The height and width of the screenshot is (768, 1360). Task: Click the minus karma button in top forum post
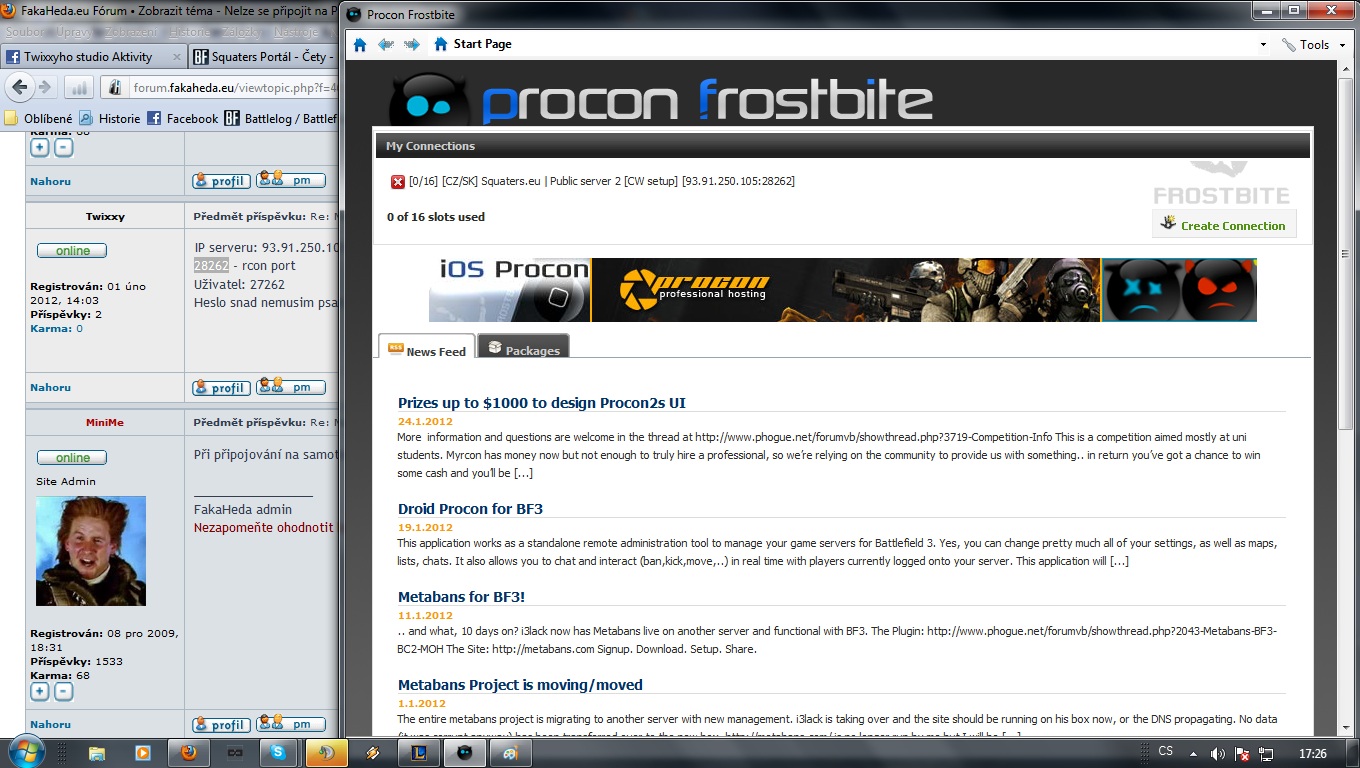point(63,148)
